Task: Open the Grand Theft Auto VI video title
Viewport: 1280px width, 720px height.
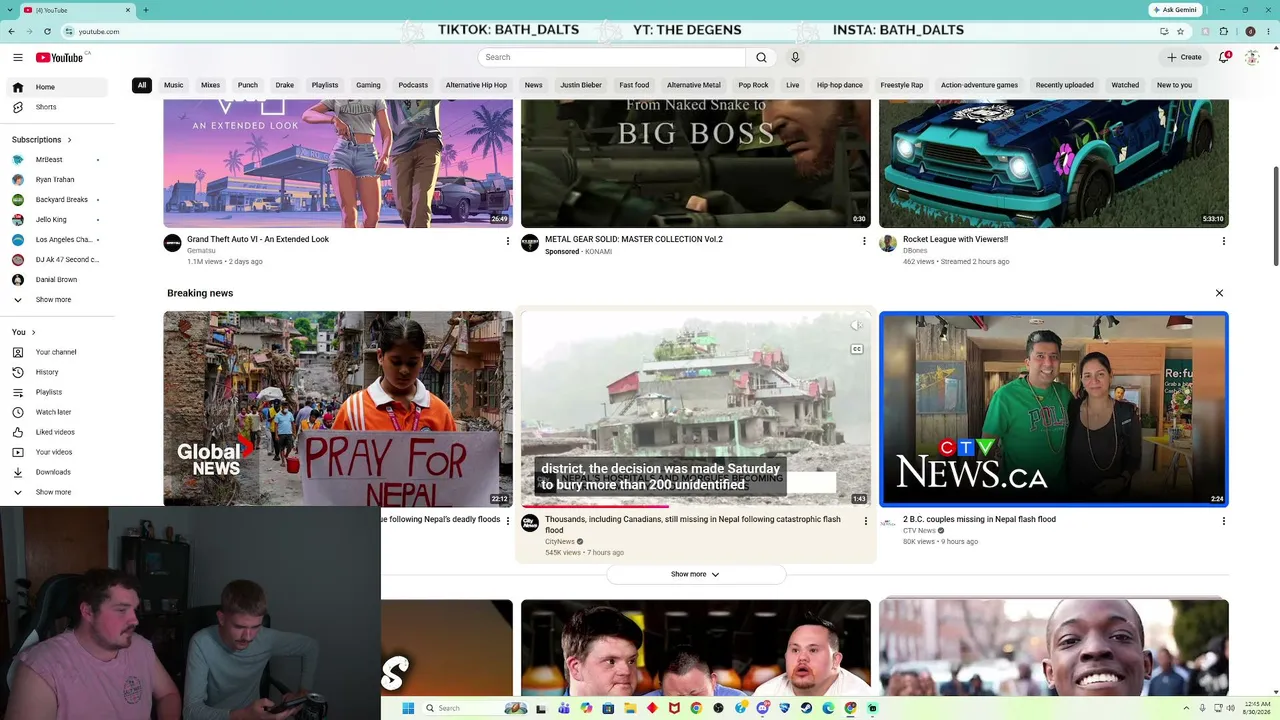Action: (258, 239)
